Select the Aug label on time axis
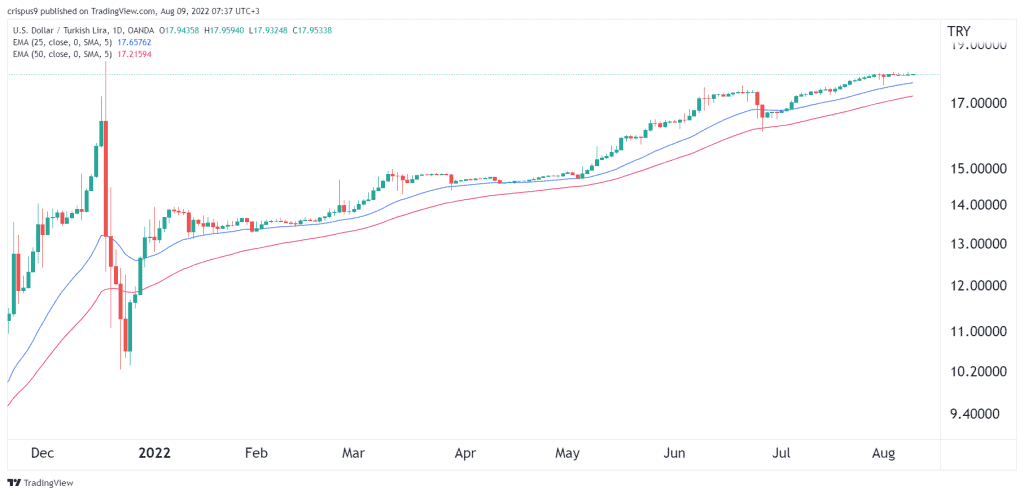1024x495 pixels. click(881, 452)
